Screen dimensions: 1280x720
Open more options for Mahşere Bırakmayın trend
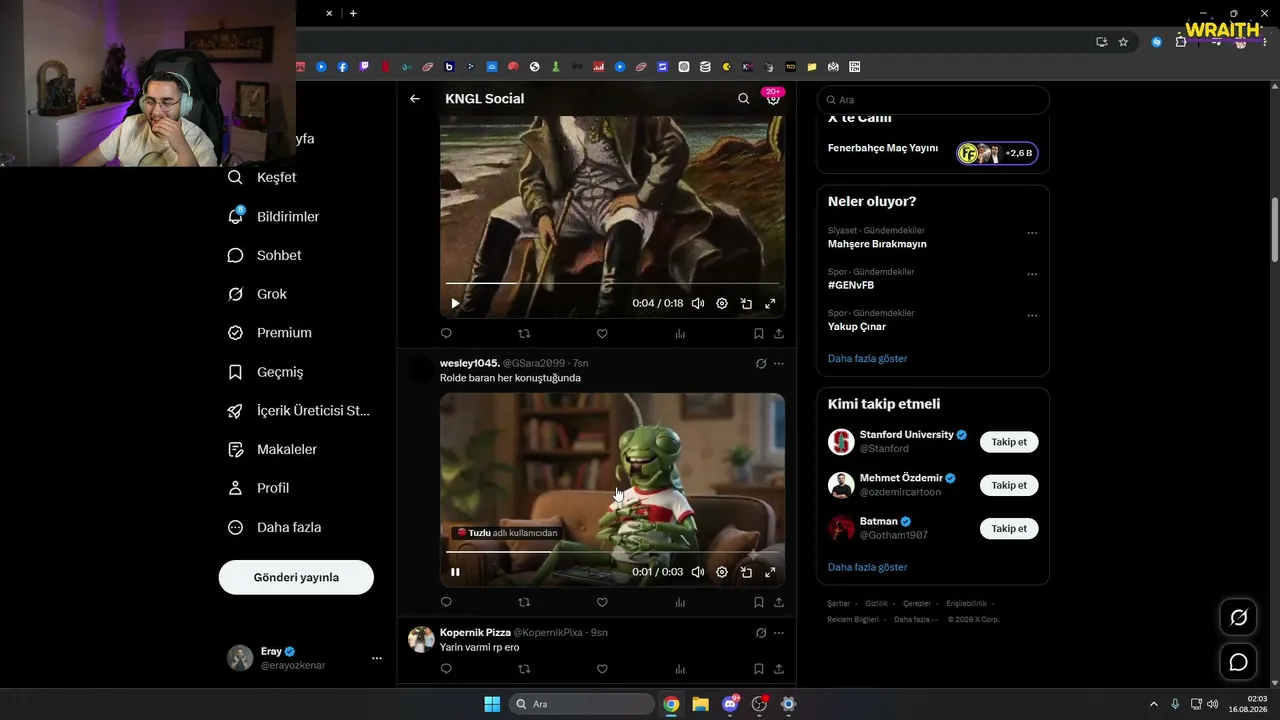tap(1032, 233)
